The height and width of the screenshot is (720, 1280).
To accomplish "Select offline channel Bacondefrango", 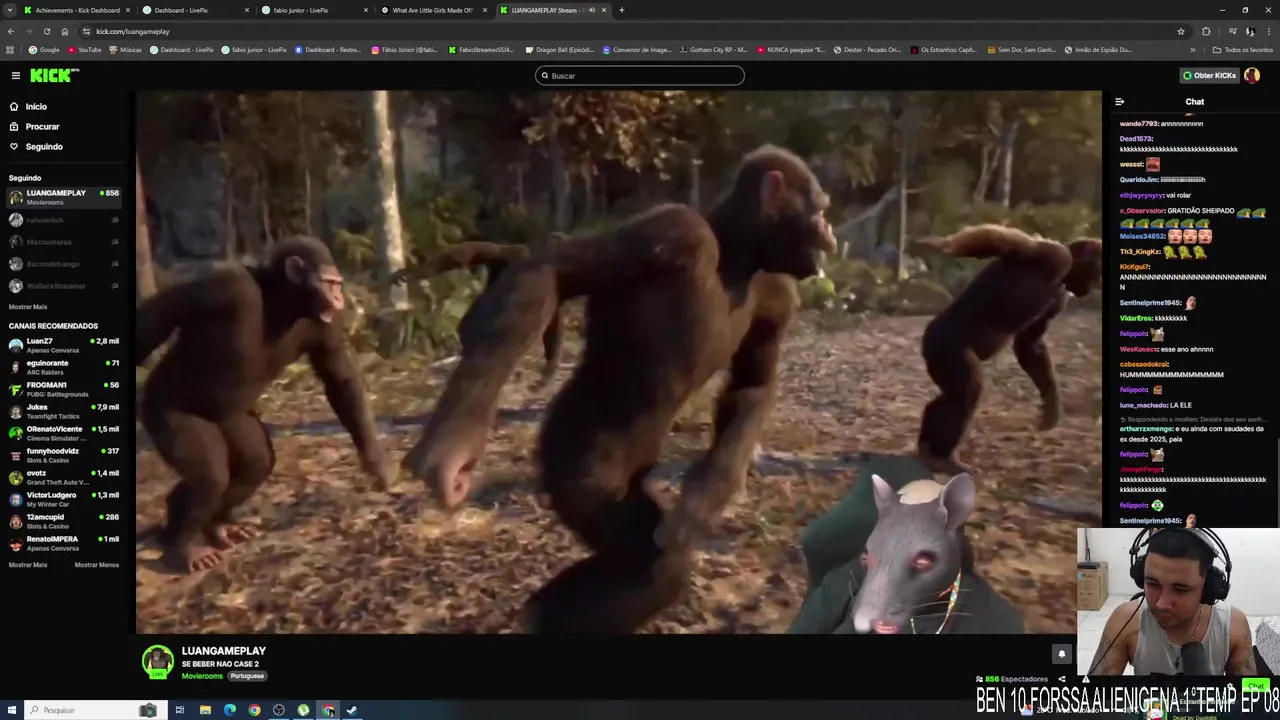I will click(64, 264).
